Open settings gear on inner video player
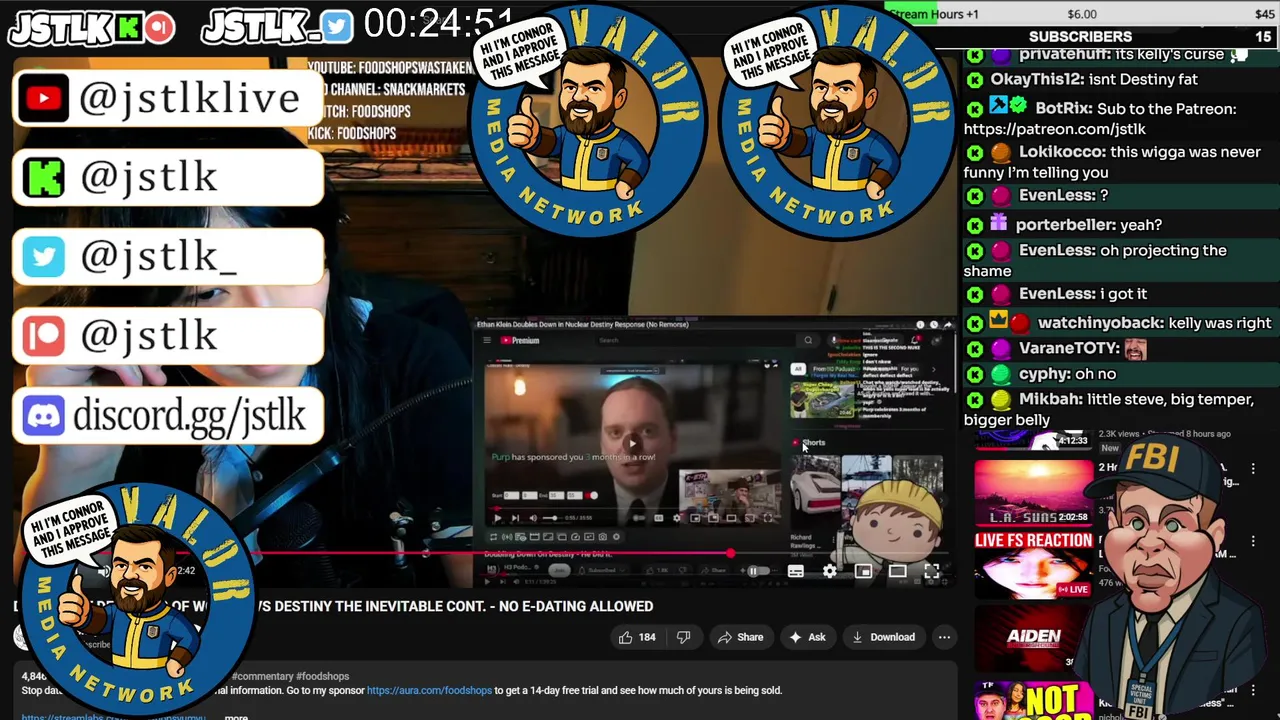The height and width of the screenshot is (720, 1280). pos(677,518)
